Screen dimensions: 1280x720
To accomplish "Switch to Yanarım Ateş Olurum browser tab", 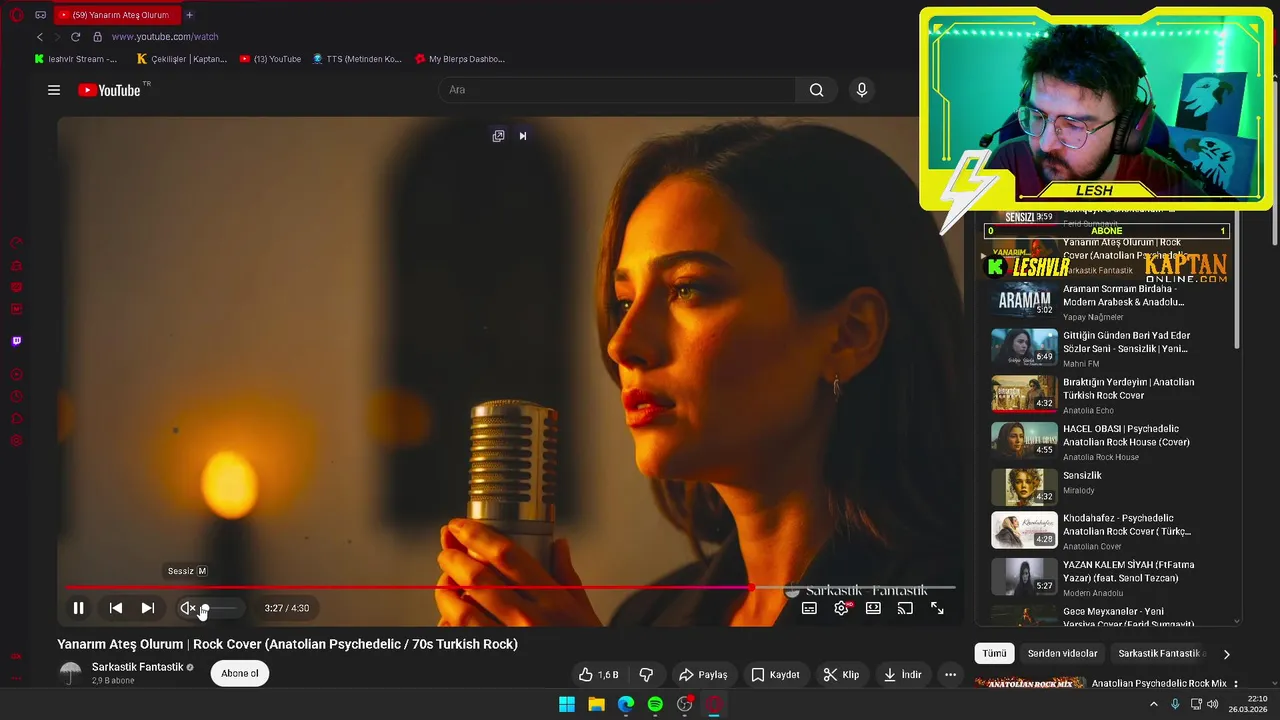I will coord(117,15).
